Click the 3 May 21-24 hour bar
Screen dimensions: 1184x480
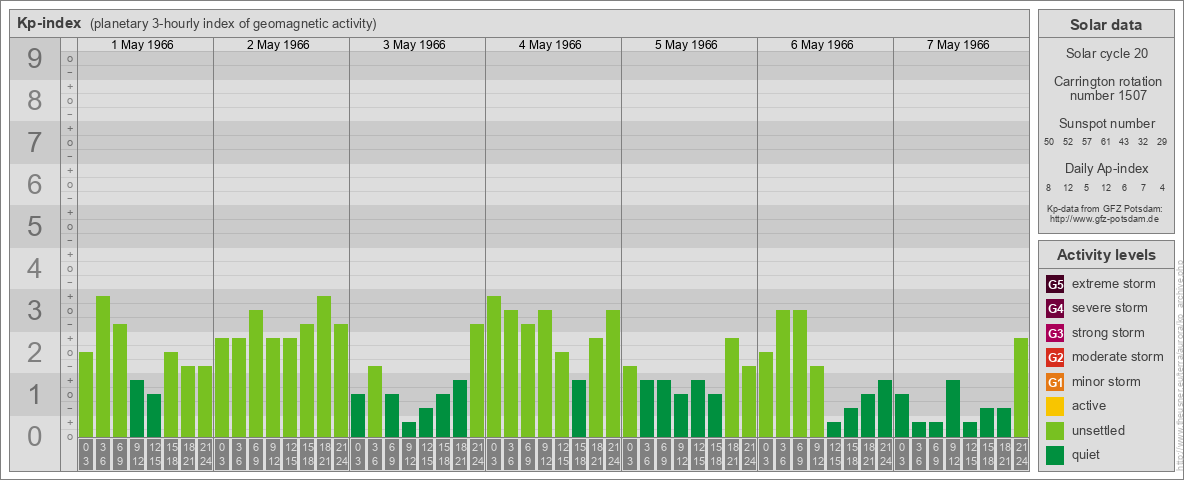(x=476, y=380)
